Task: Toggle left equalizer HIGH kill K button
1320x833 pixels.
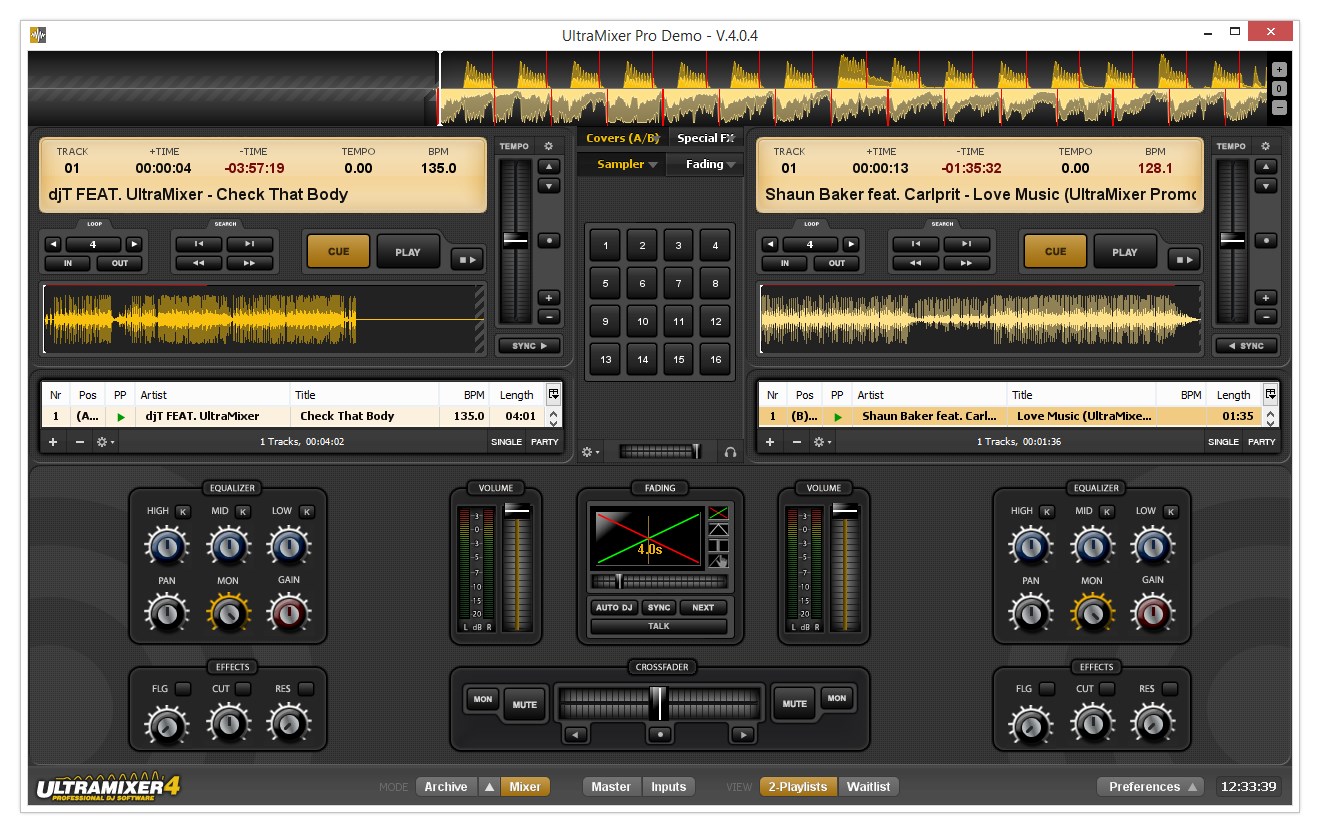Action: pyautogui.click(x=183, y=512)
